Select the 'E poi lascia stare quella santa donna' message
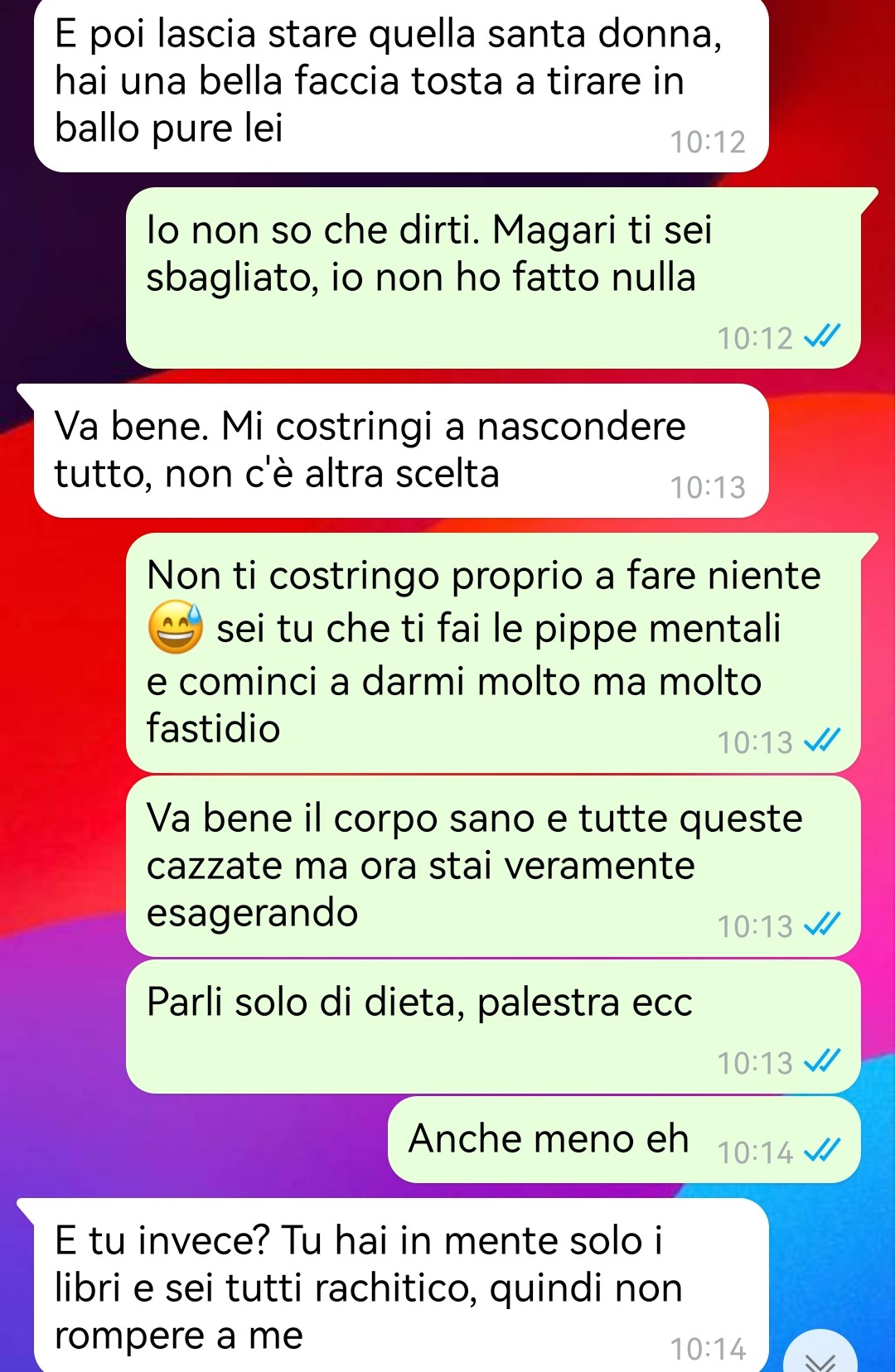The height and width of the screenshot is (1372, 895). (401, 84)
